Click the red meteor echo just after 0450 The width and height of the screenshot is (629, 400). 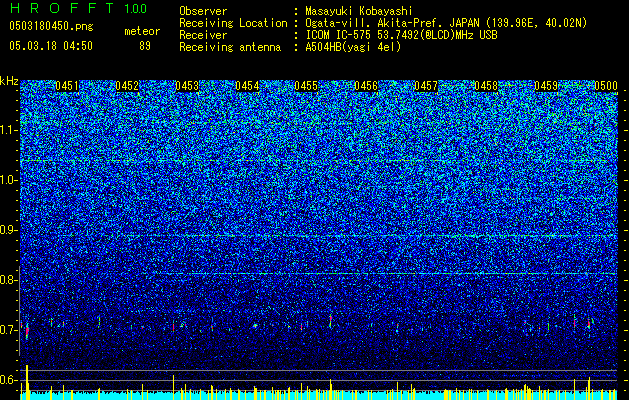27,331
